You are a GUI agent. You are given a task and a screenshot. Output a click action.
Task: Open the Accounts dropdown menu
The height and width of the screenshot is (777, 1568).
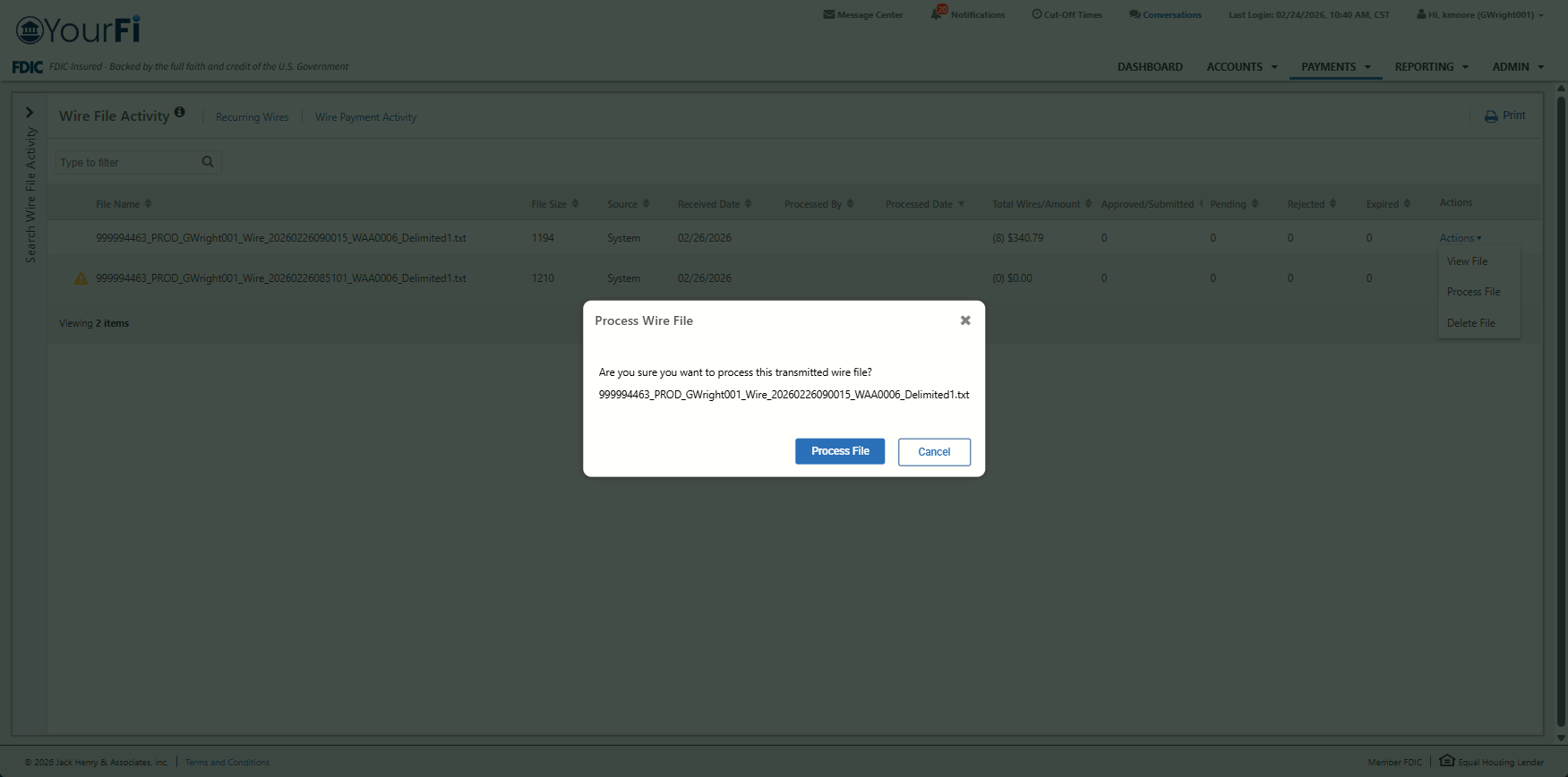pos(1241,67)
